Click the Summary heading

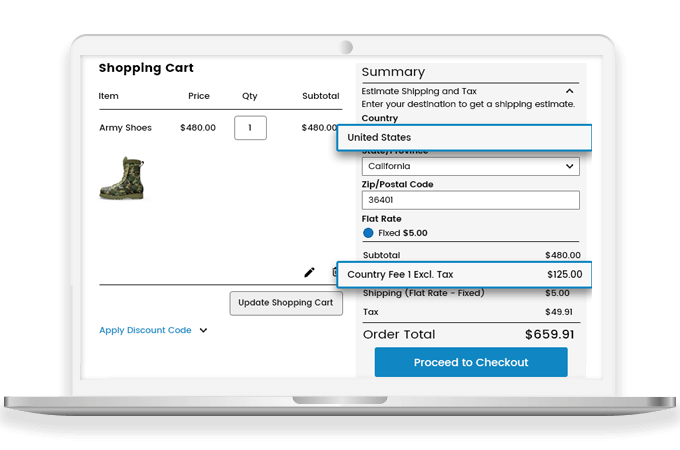[x=393, y=72]
